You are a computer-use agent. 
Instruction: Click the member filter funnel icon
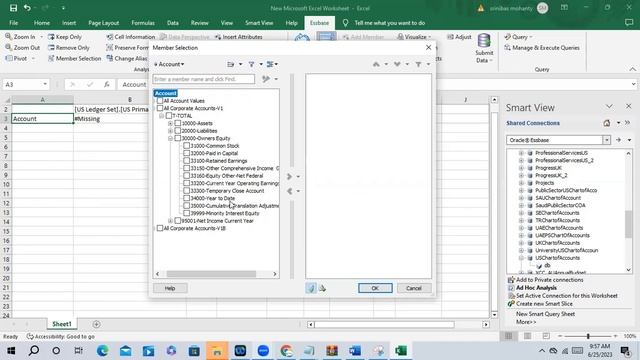[x=251, y=64]
